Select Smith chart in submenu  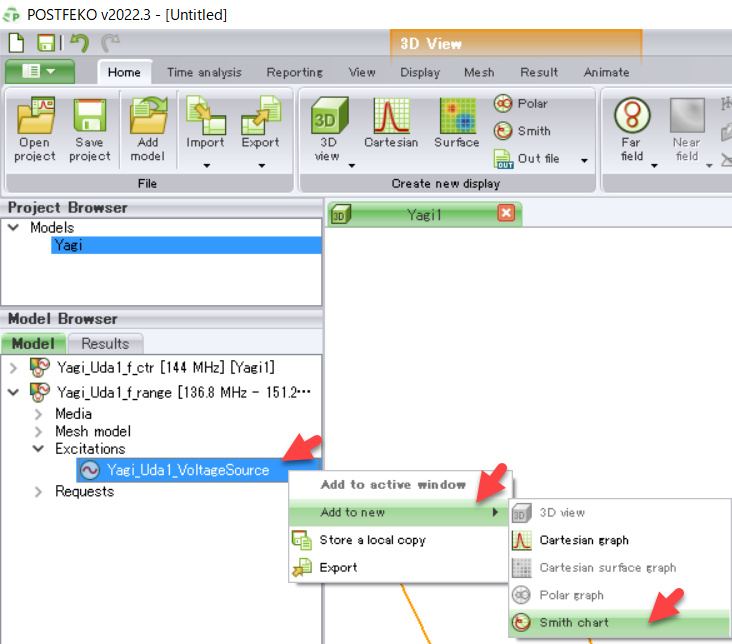pyautogui.click(x=620, y=623)
